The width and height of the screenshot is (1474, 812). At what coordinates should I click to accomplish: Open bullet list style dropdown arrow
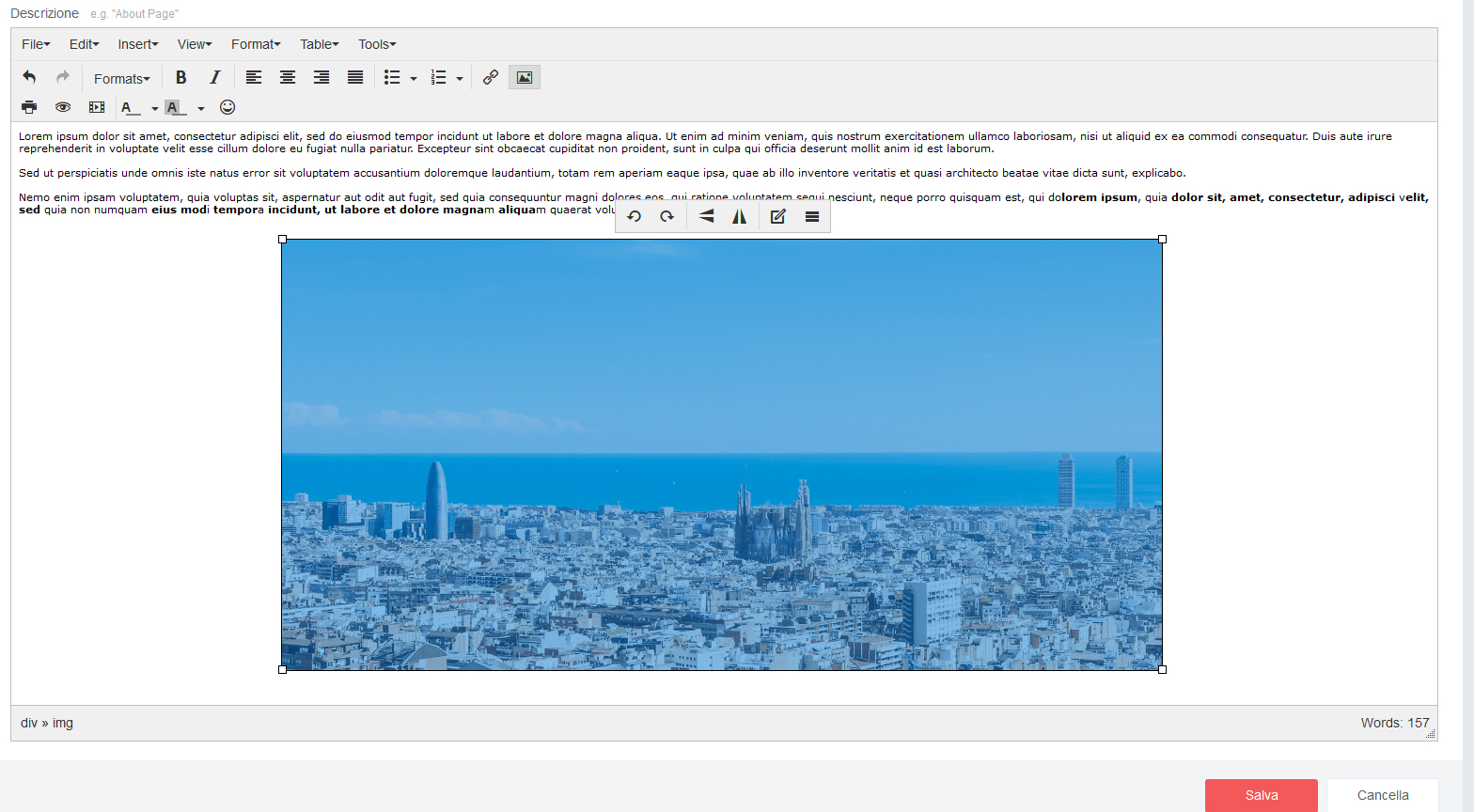pos(414,79)
